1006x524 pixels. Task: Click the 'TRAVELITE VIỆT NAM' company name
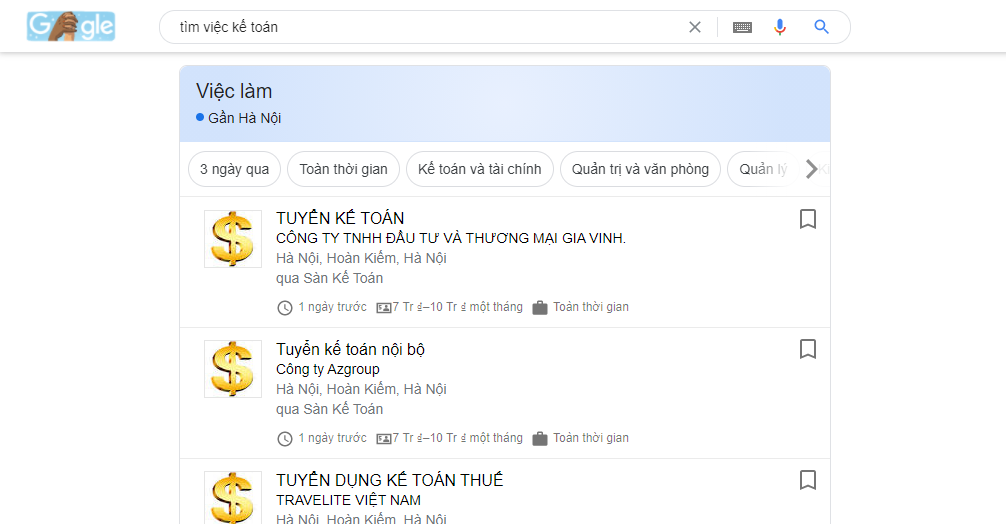click(x=348, y=500)
